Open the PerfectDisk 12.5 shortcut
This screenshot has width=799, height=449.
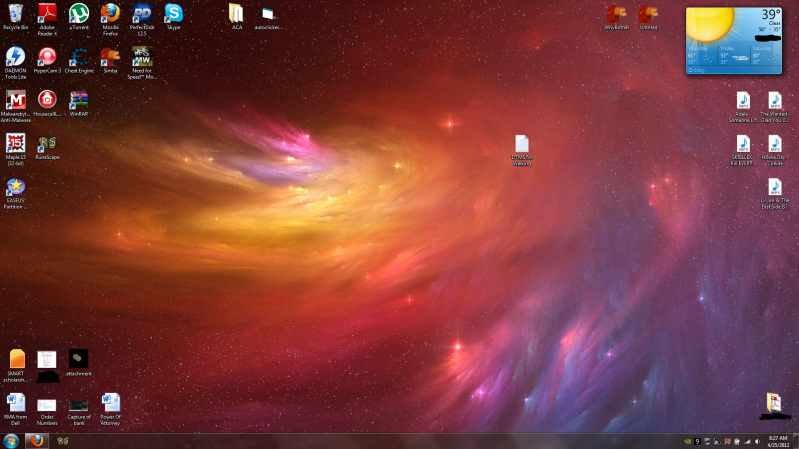[142, 14]
